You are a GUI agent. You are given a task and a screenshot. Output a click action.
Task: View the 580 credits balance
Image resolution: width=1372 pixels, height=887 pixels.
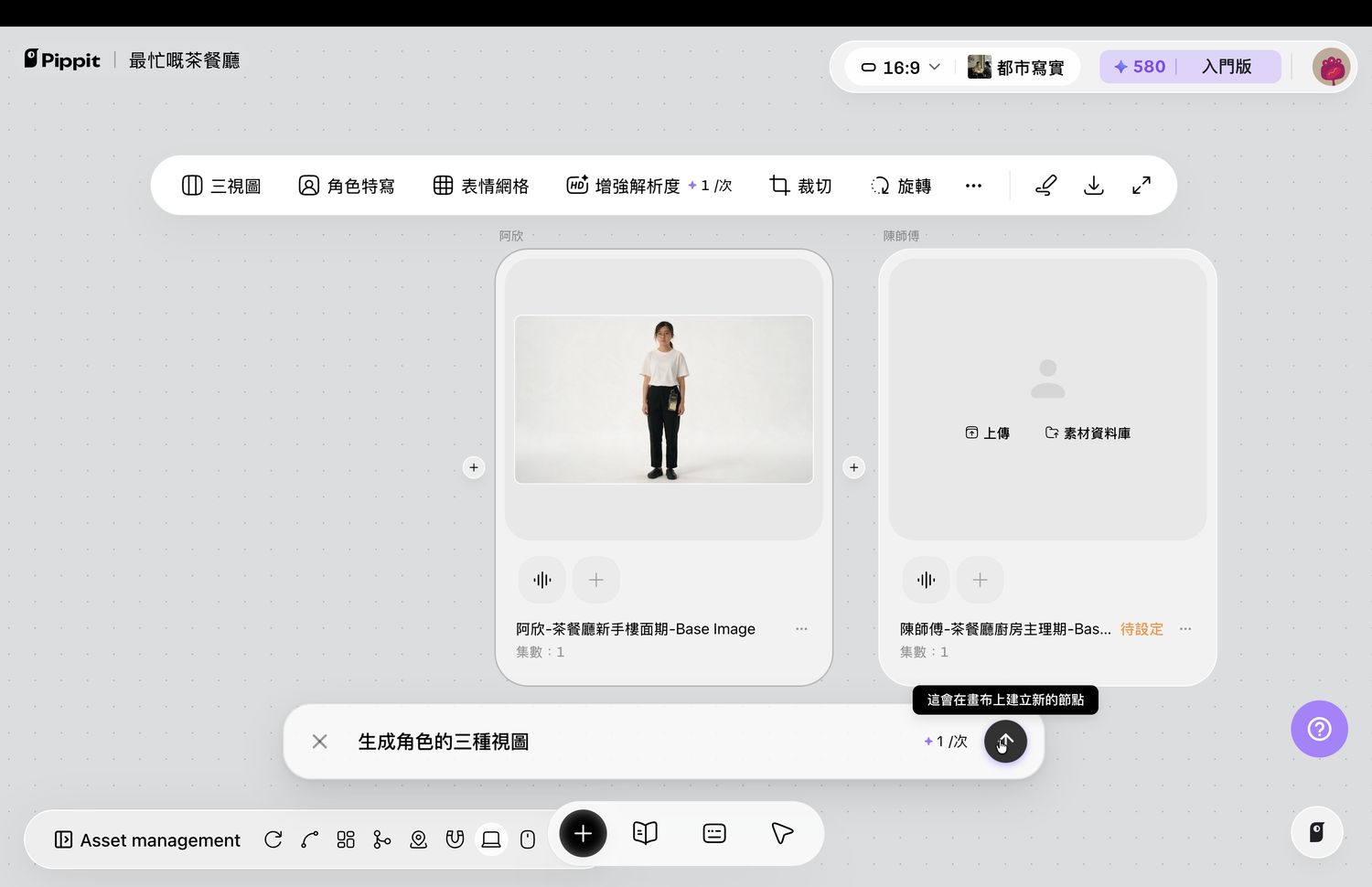click(x=1140, y=67)
